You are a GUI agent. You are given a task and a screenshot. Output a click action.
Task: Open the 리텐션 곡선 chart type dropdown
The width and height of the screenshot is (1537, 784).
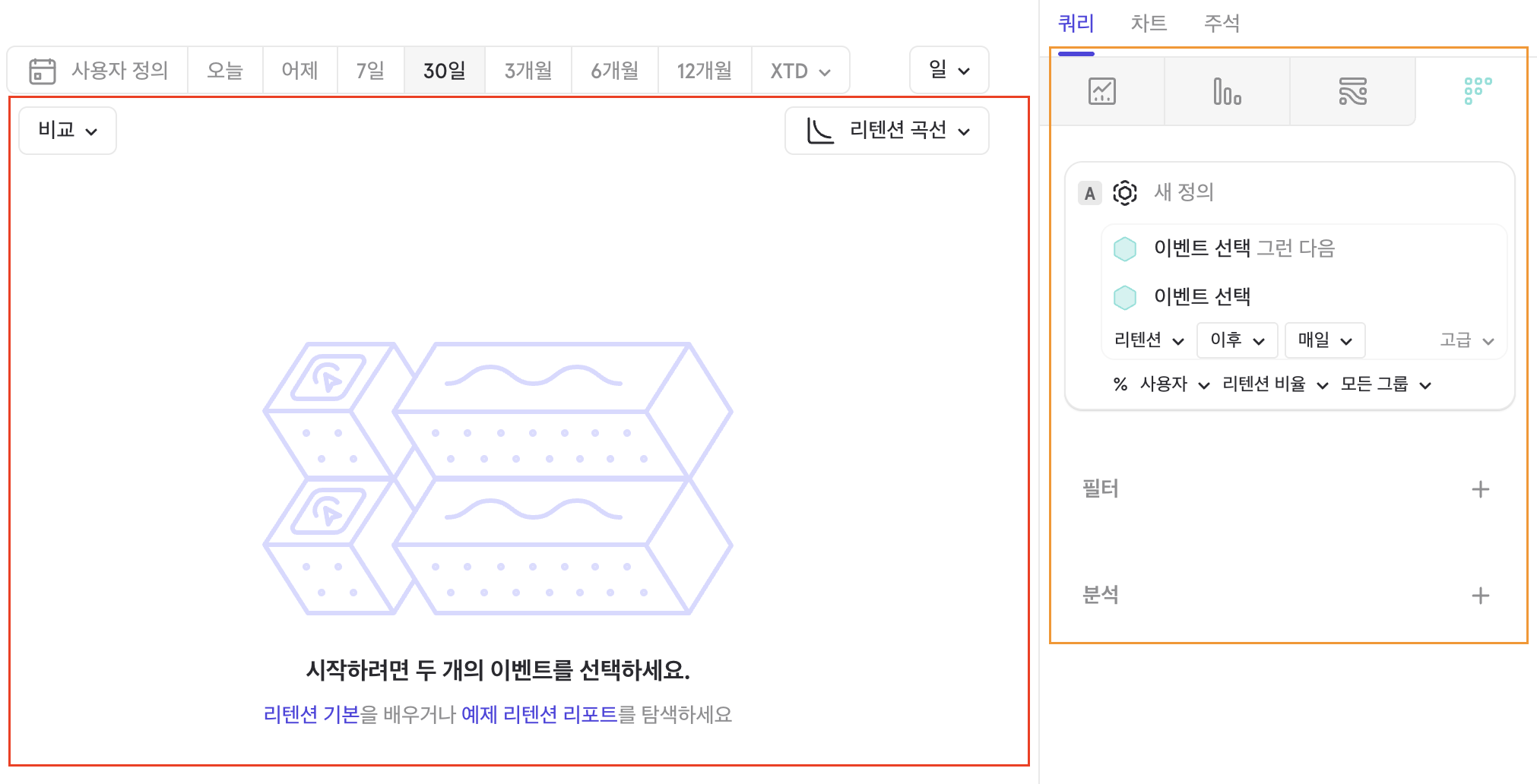[886, 131]
